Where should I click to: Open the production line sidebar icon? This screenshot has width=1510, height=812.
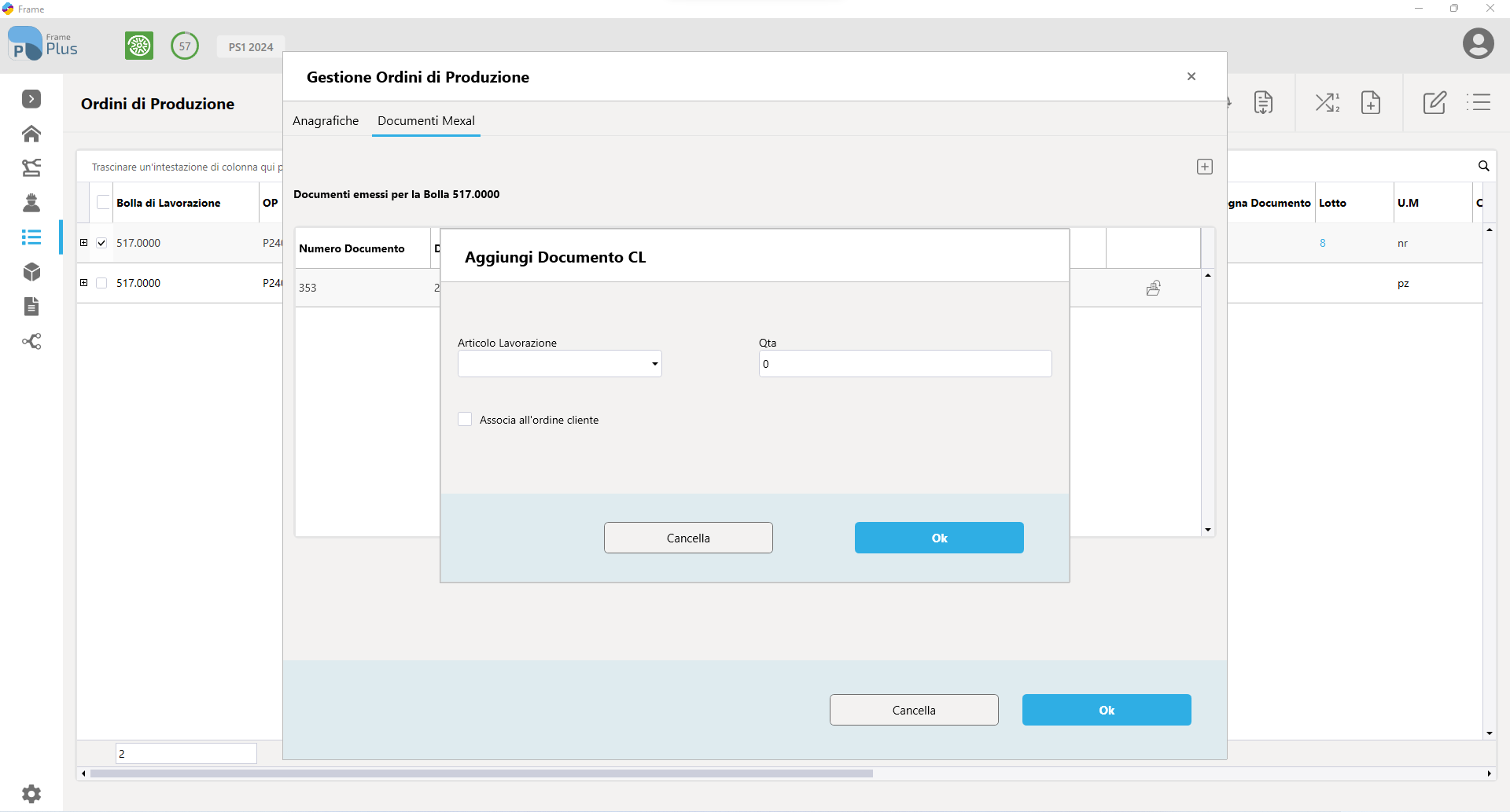(31, 168)
